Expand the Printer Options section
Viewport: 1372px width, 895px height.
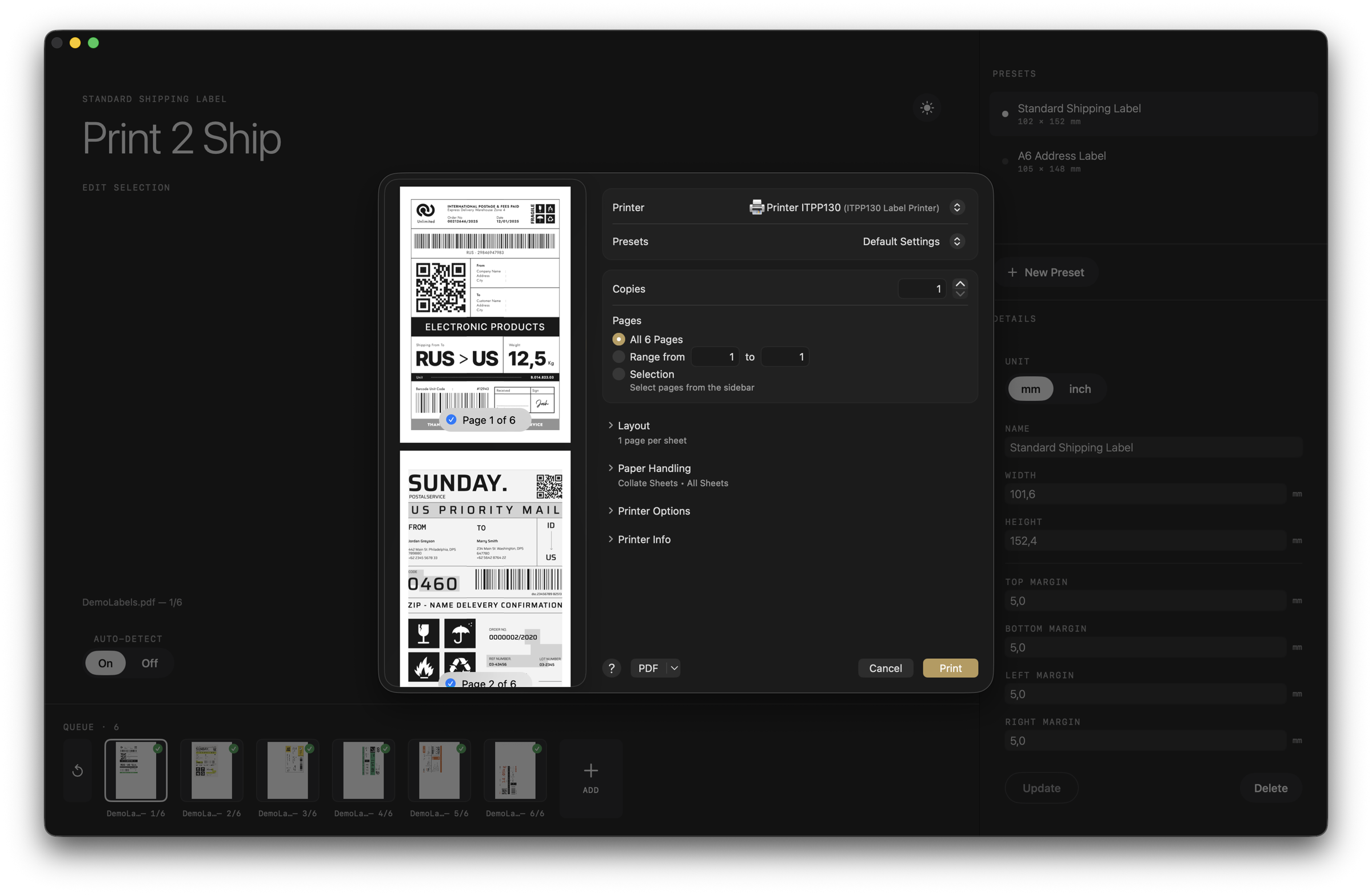point(611,510)
